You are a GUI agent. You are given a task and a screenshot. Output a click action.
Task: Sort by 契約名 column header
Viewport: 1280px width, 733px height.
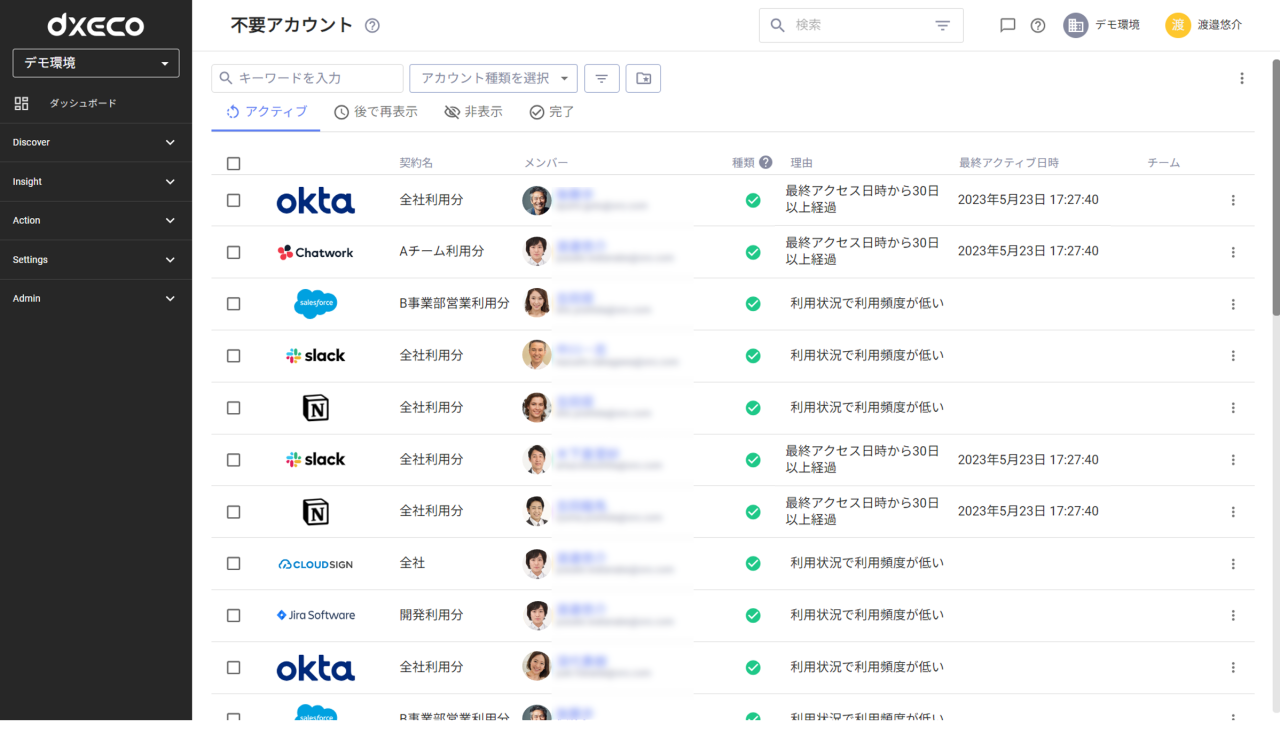pos(416,162)
